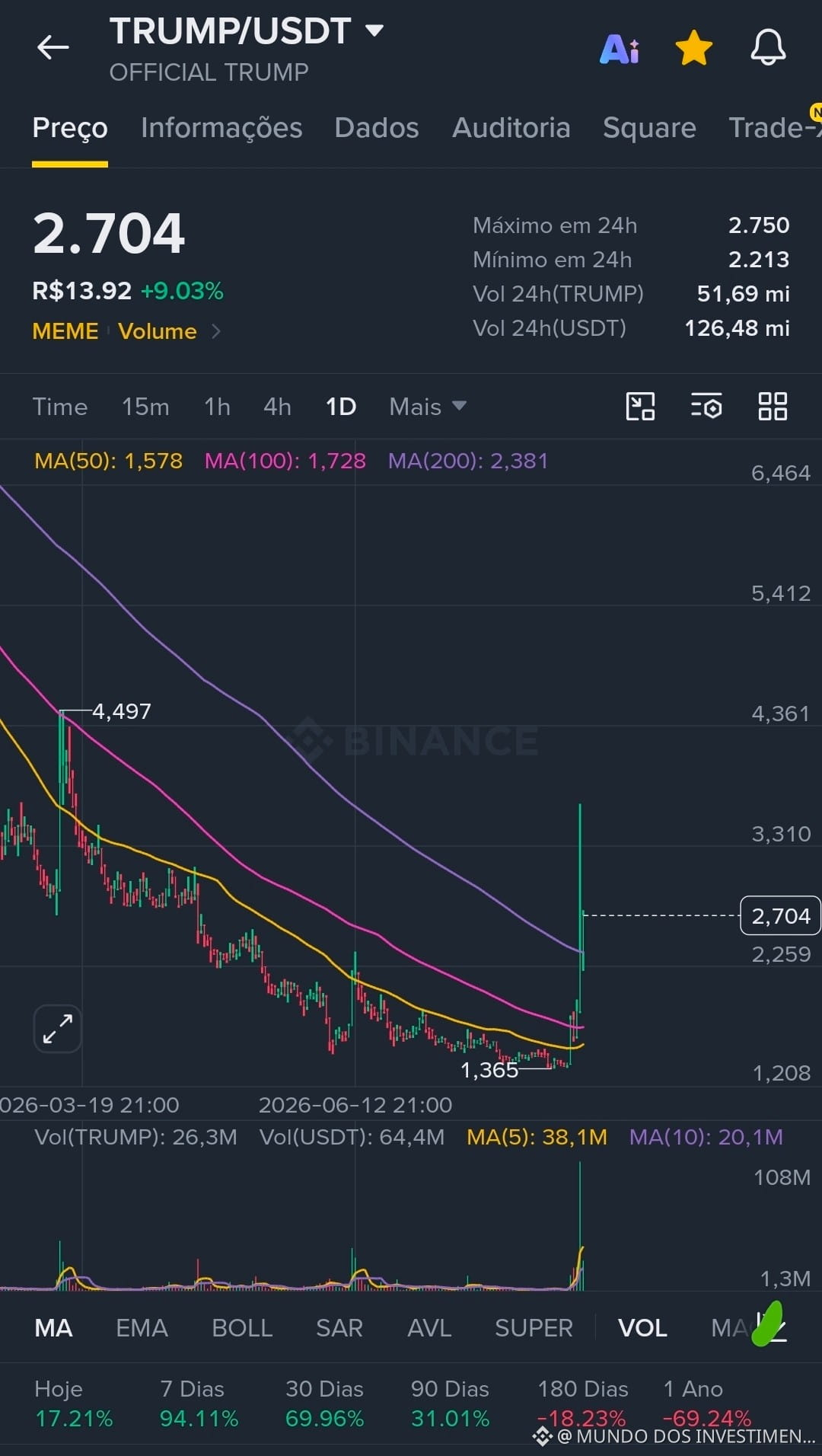Enable the SAR indicator

click(x=339, y=1328)
